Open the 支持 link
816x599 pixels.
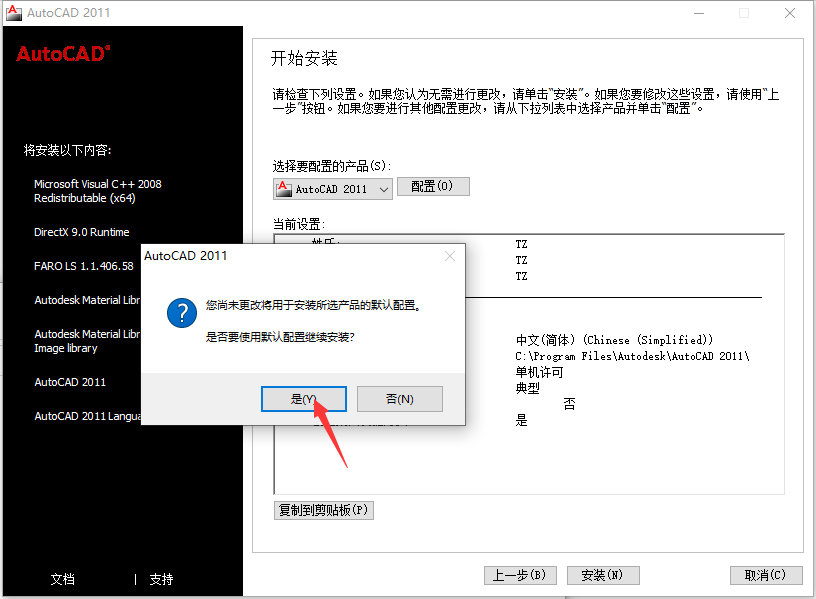[x=161, y=579]
